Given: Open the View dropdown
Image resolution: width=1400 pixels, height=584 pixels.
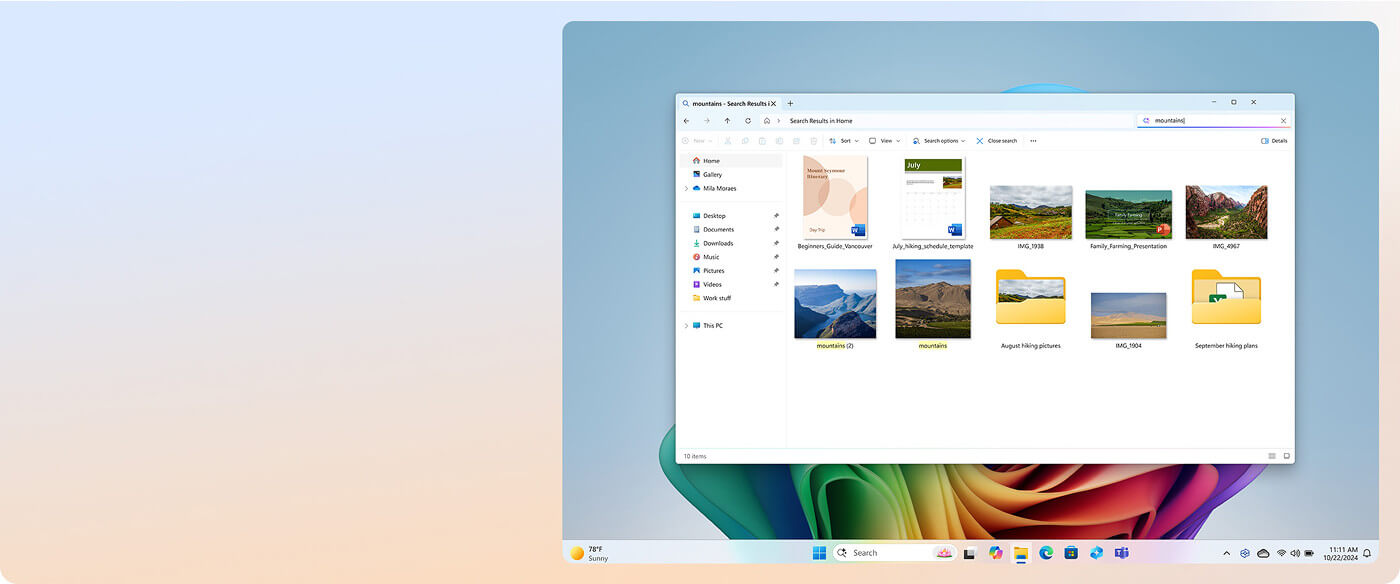Looking at the screenshot, I should click(884, 141).
